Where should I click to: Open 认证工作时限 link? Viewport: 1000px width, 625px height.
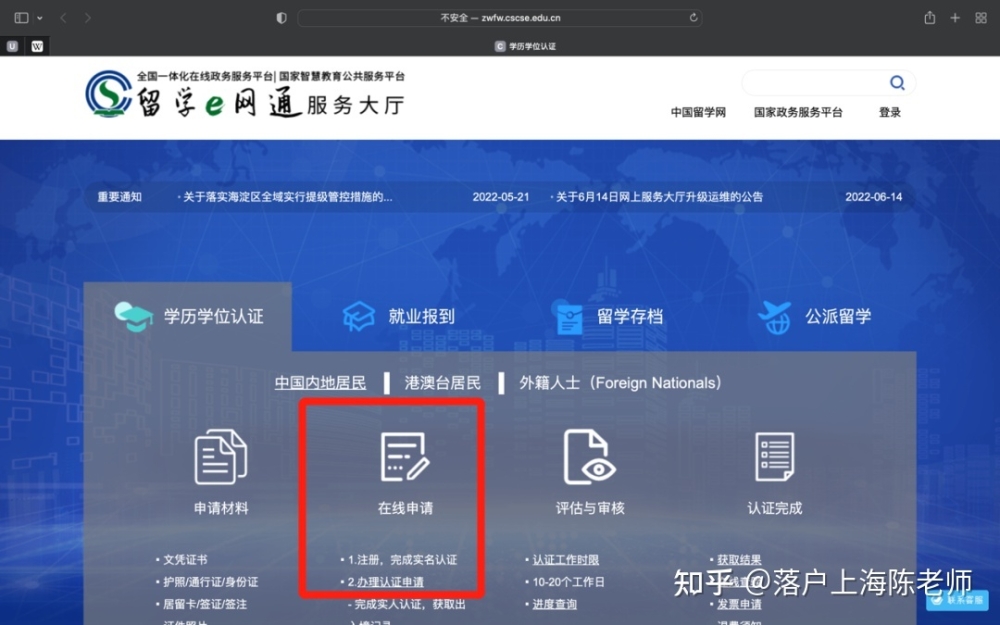pos(566,560)
